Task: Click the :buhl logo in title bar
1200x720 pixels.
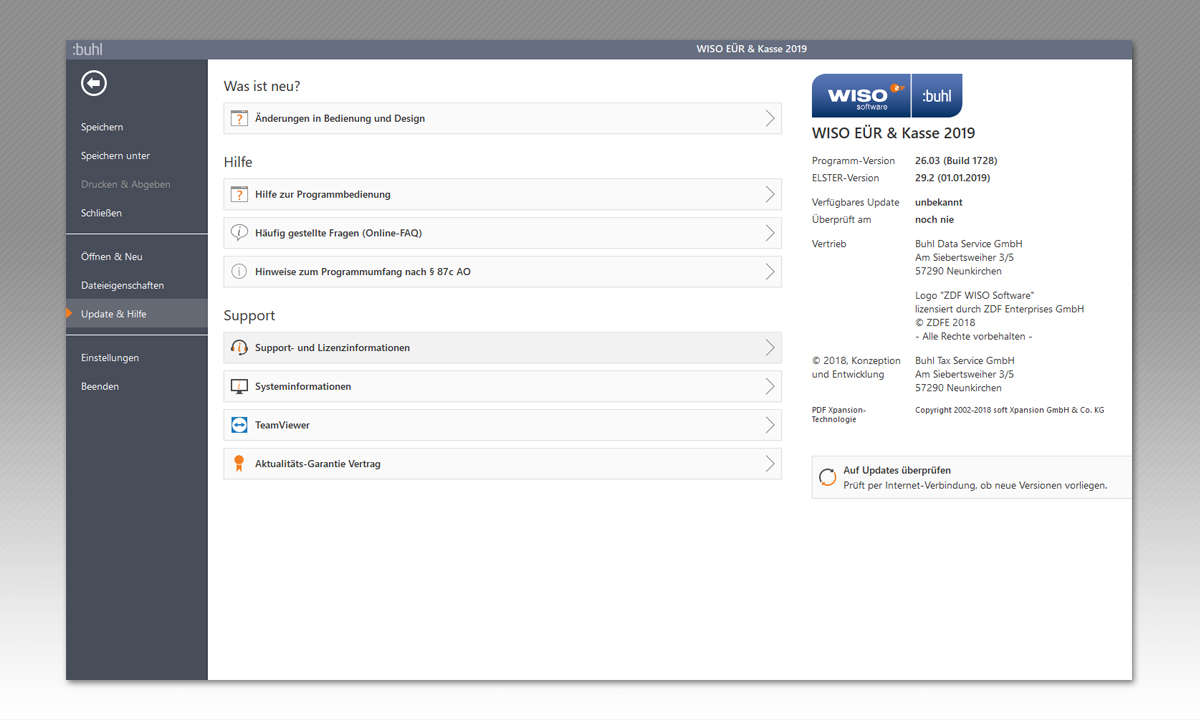Action: 87,49
